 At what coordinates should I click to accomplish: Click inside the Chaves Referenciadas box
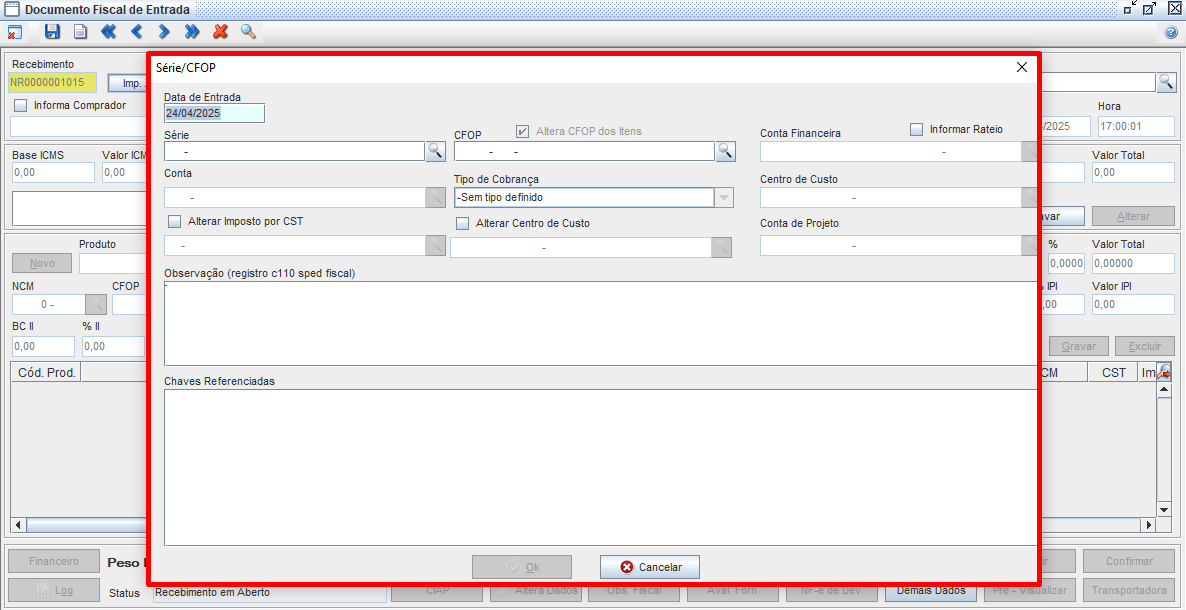coord(598,466)
